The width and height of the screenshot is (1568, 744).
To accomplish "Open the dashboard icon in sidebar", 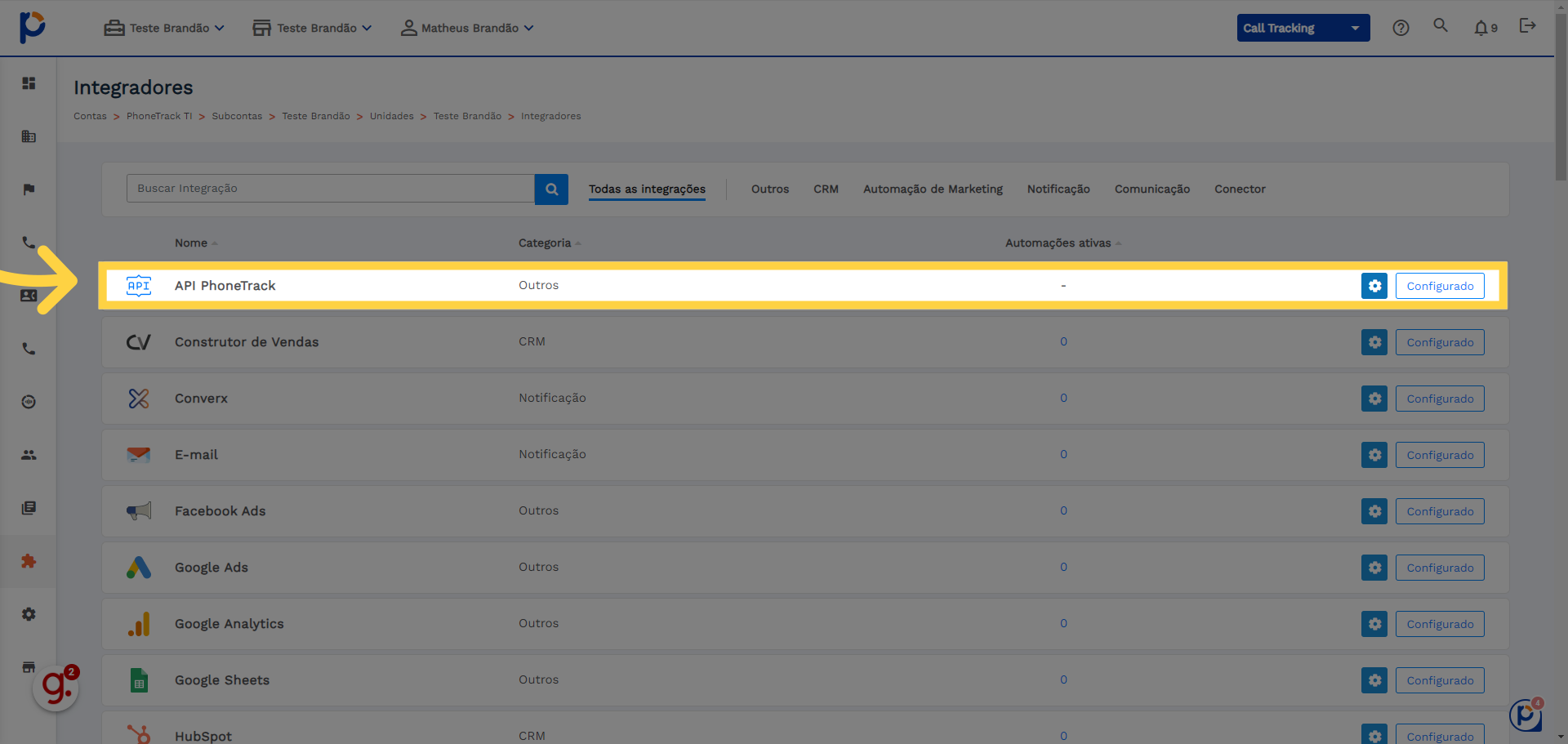I will coord(29,83).
